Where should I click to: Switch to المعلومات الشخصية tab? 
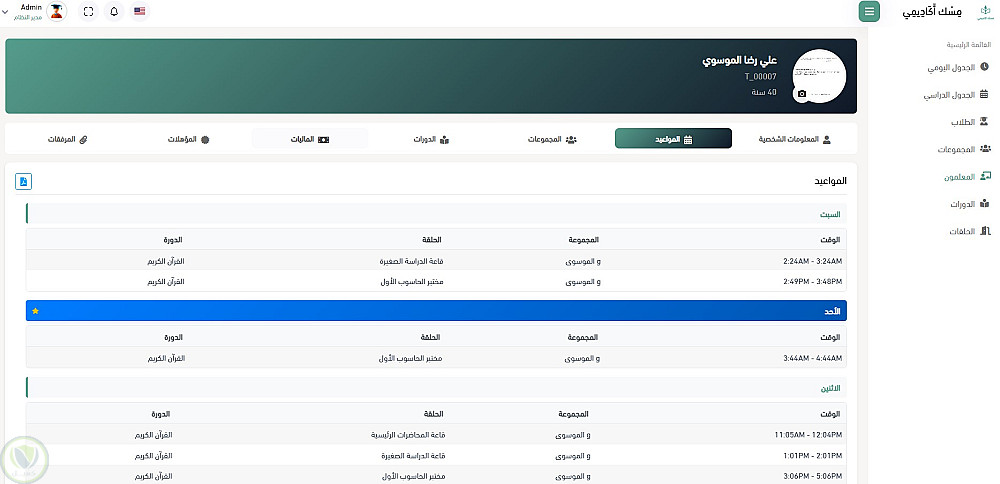click(x=795, y=139)
